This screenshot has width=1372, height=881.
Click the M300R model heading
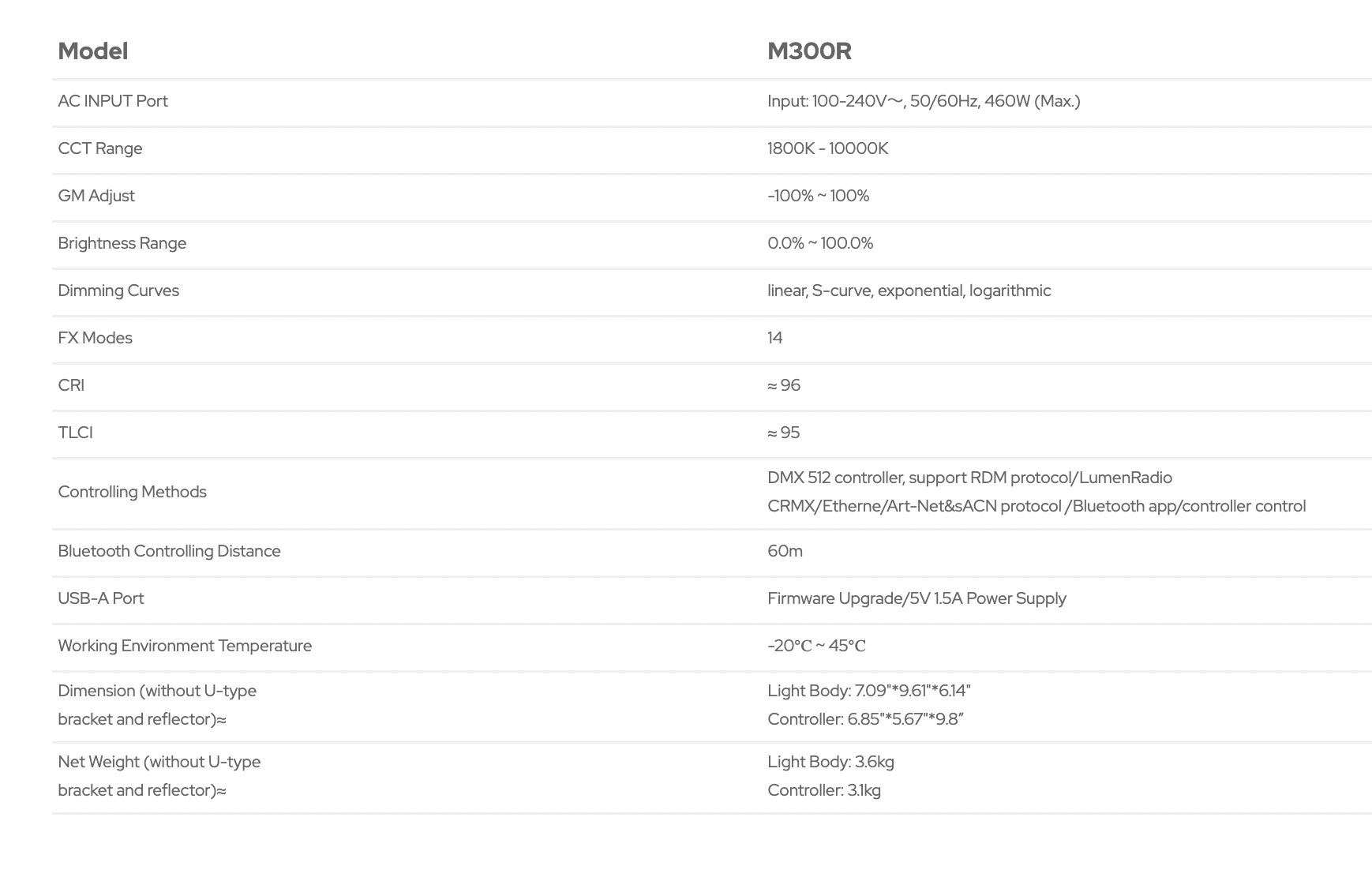point(809,51)
